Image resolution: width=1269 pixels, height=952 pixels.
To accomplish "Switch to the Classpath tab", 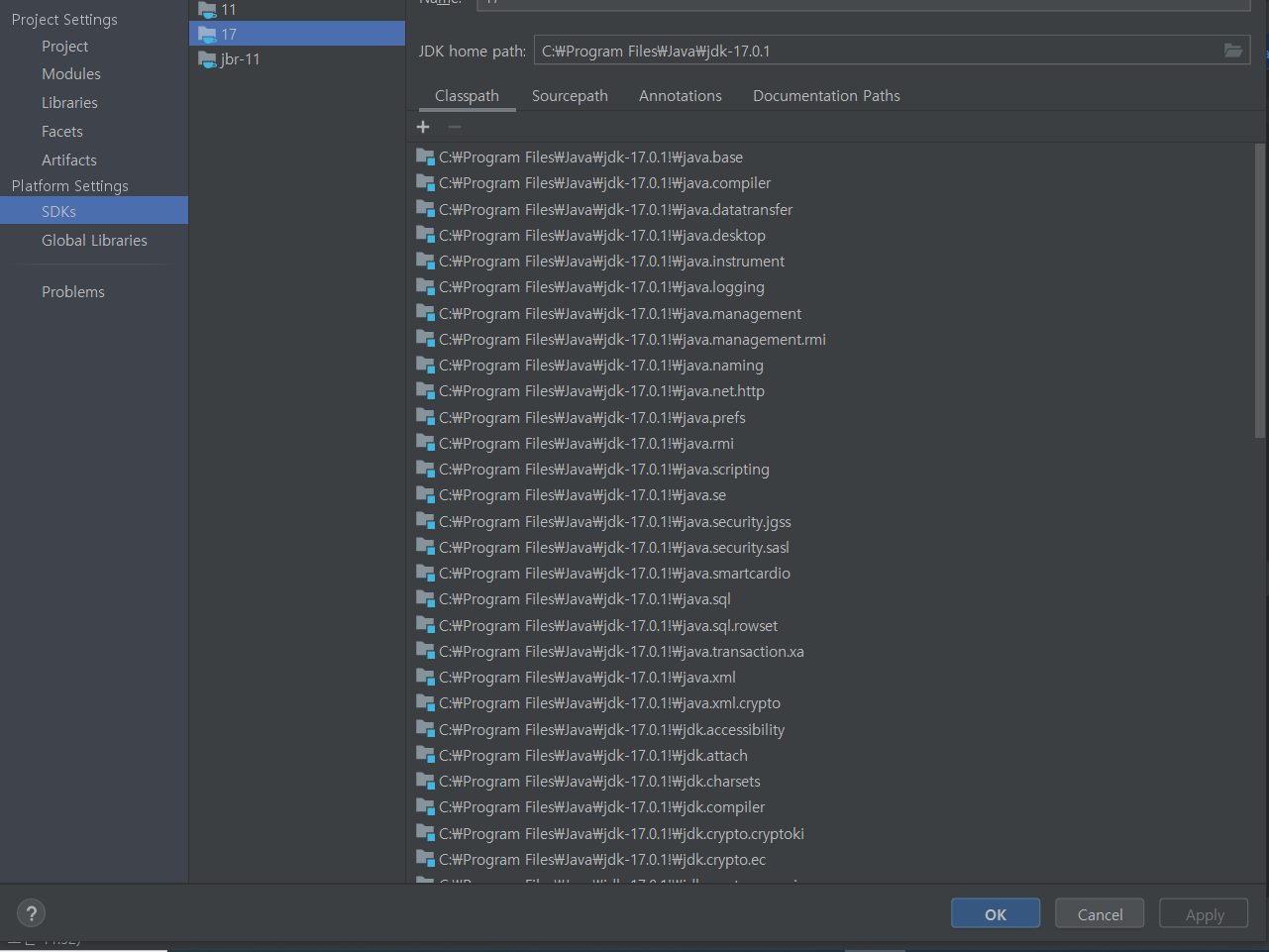I will point(467,96).
